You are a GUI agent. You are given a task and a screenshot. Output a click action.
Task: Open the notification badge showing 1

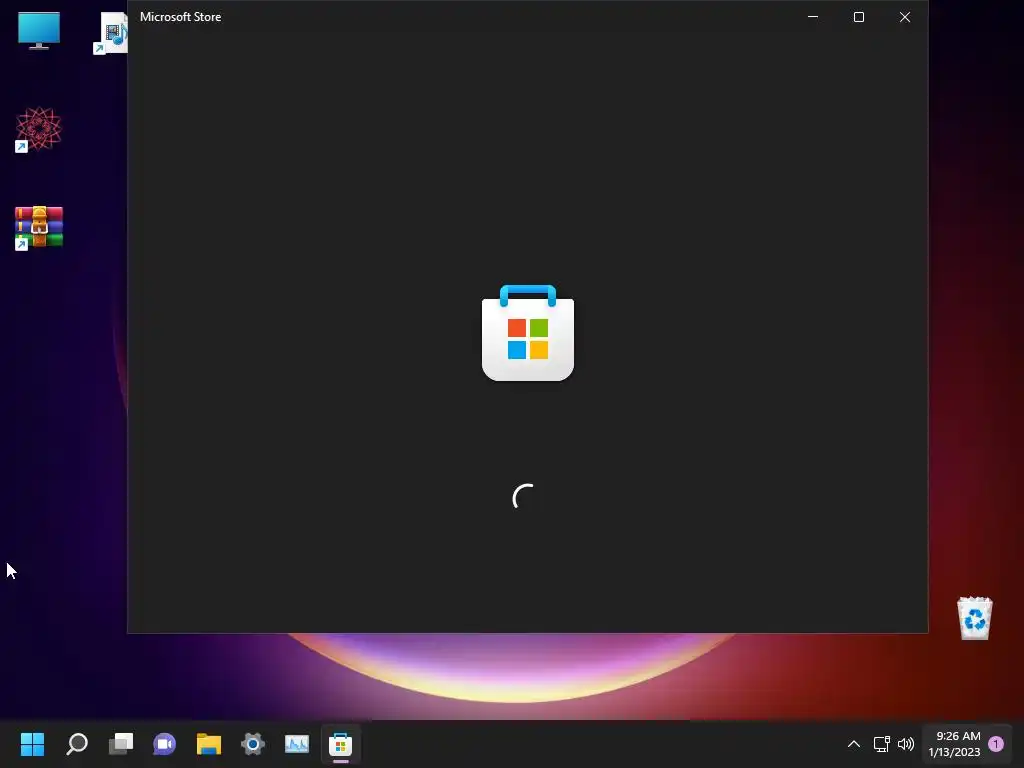click(996, 744)
